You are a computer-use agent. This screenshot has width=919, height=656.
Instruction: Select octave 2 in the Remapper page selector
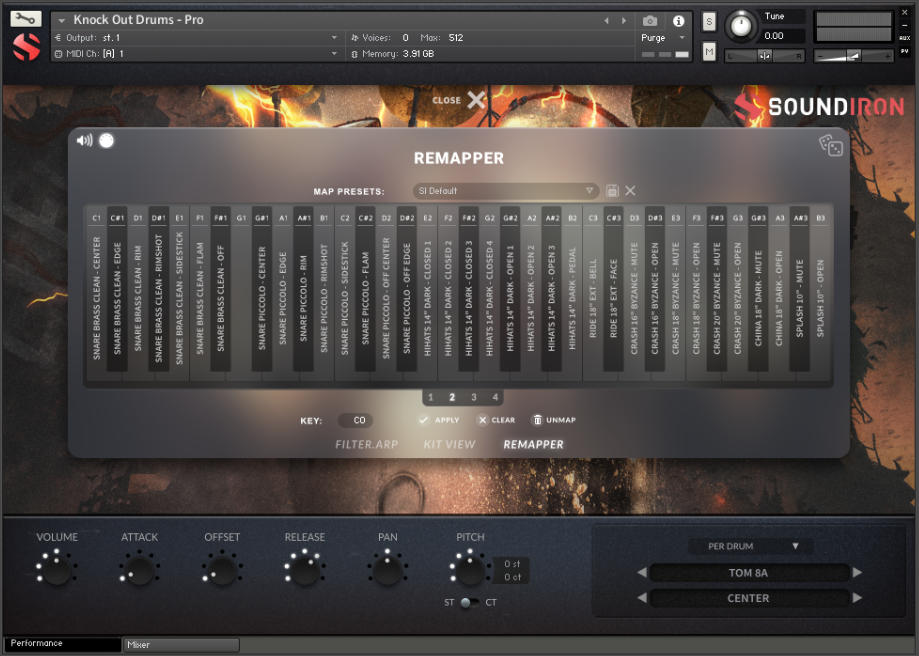[x=452, y=397]
